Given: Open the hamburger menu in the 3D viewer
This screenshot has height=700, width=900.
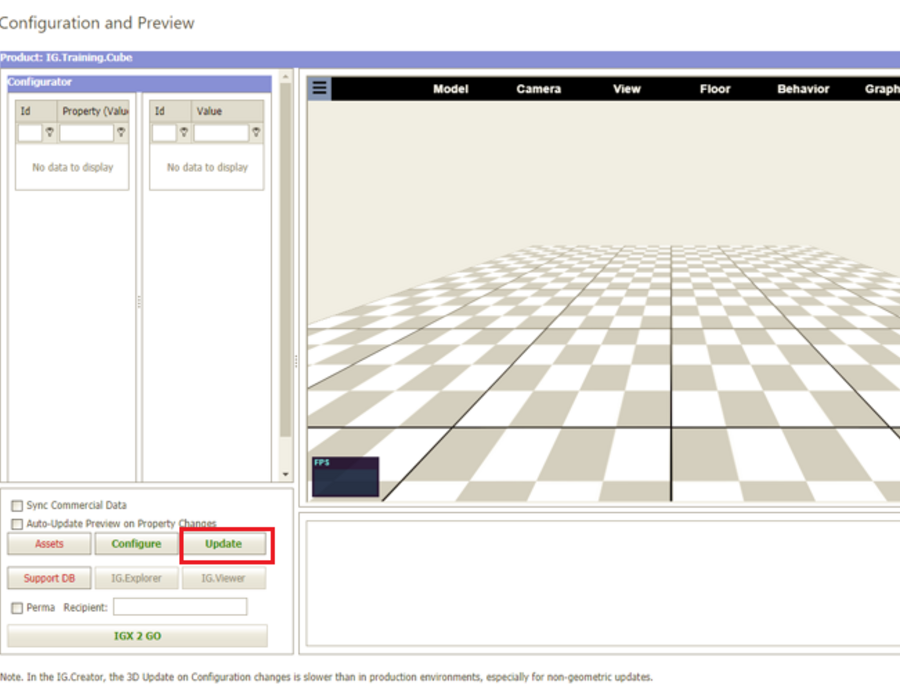Looking at the screenshot, I should (320, 88).
